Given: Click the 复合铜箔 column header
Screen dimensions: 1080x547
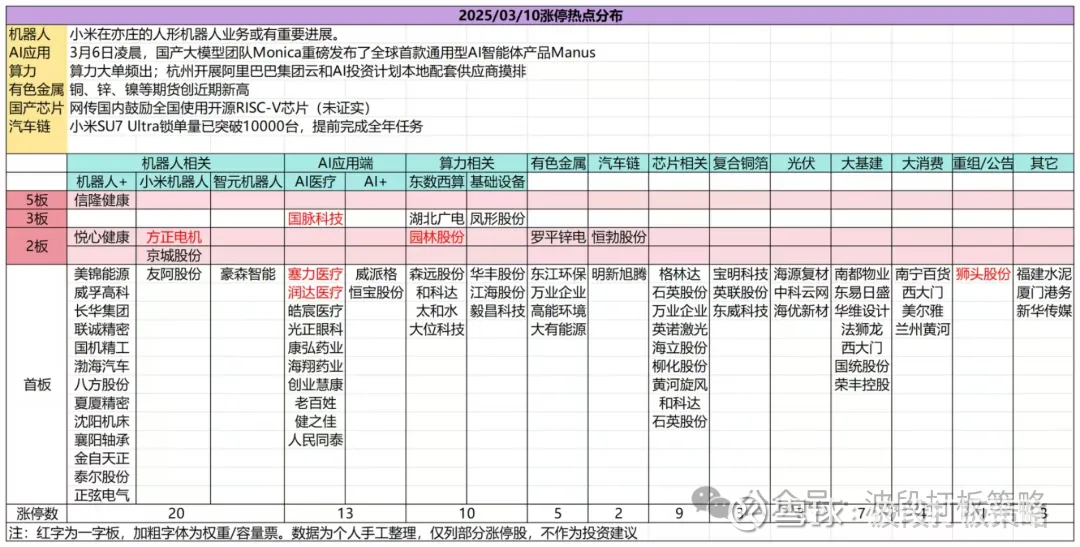Looking at the screenshot, I should pos(740,163).
